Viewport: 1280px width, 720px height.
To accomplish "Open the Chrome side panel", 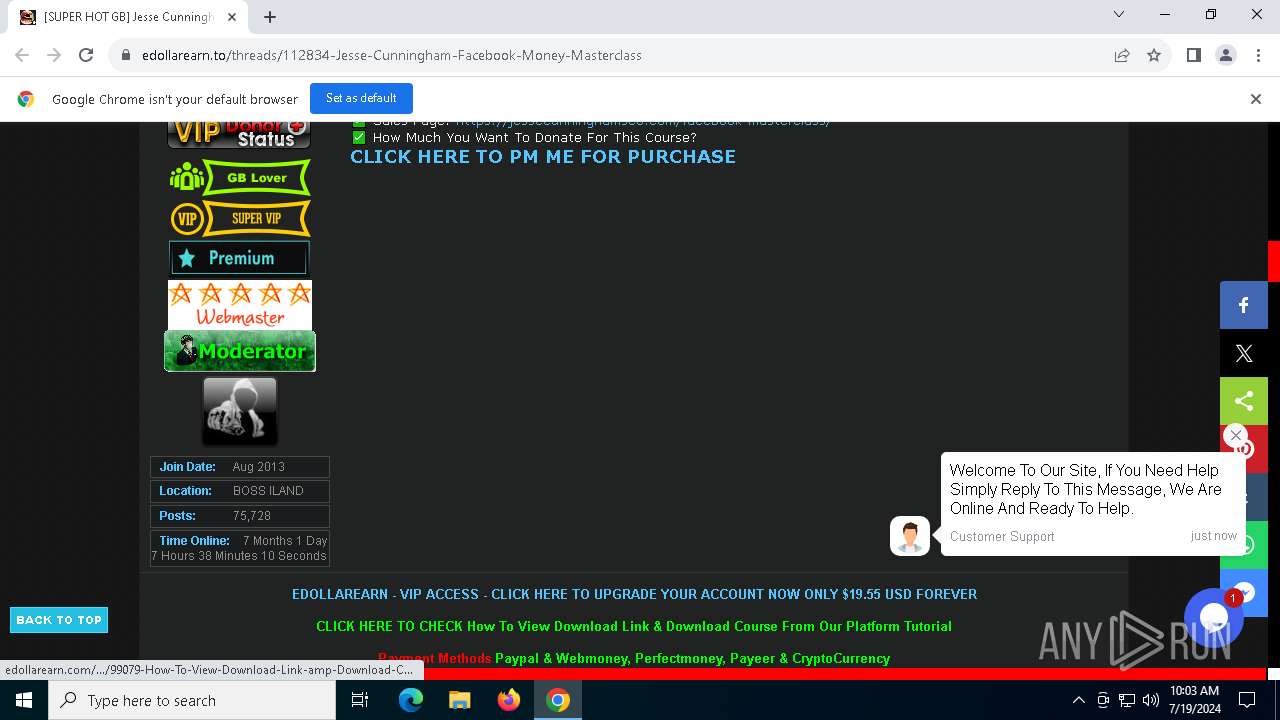I will pyautogui.click(x=1193, y=55).
